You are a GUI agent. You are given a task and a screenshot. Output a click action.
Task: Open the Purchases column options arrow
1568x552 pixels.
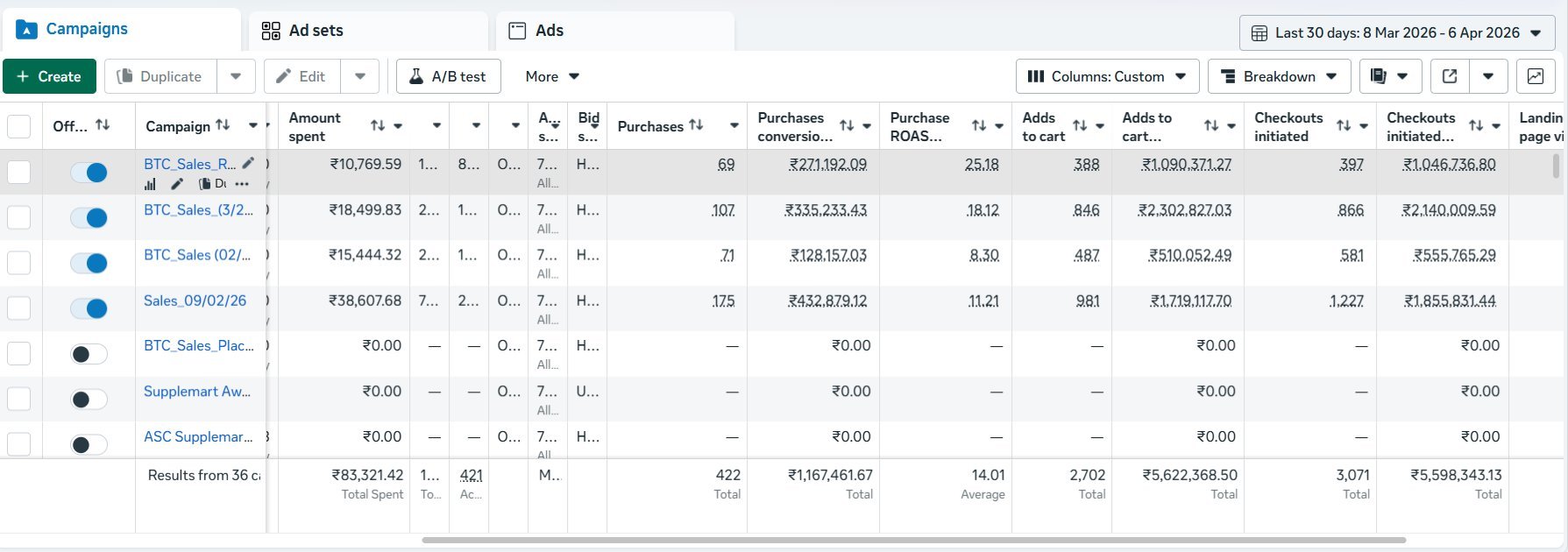(734, 125)
